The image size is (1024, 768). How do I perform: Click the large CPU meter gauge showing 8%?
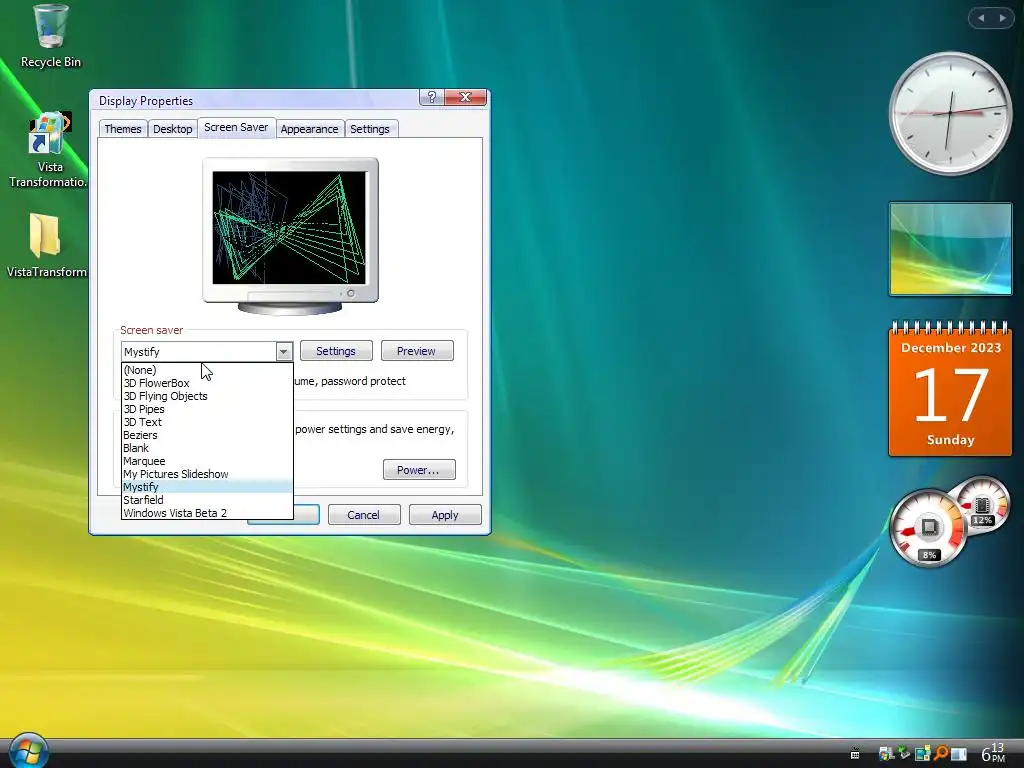[x=928, y=529]
